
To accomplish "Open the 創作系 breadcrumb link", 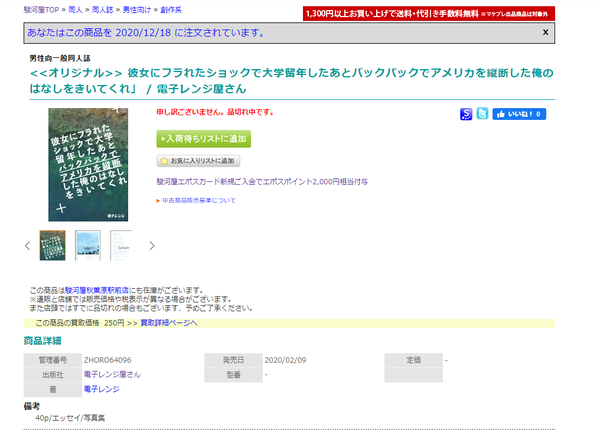I will pyautogui.click(x=171, y=10).
